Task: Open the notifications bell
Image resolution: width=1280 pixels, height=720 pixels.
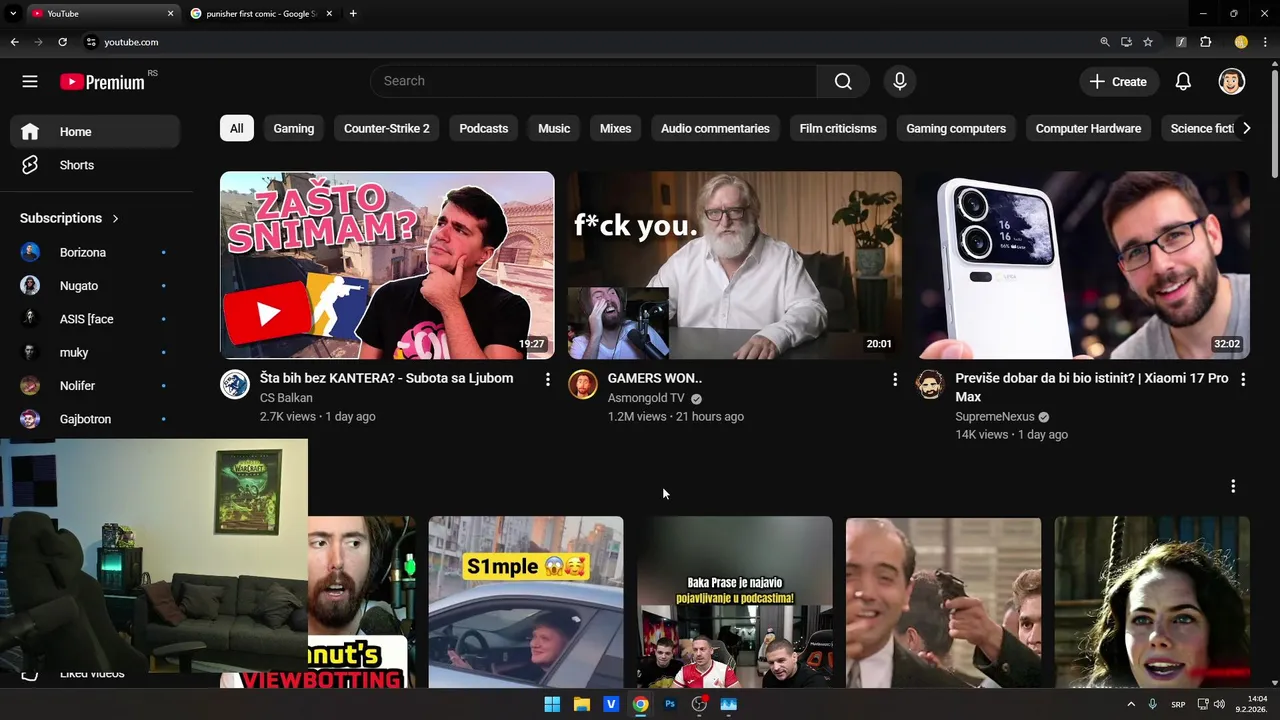Action: [x=1183, y=82]
